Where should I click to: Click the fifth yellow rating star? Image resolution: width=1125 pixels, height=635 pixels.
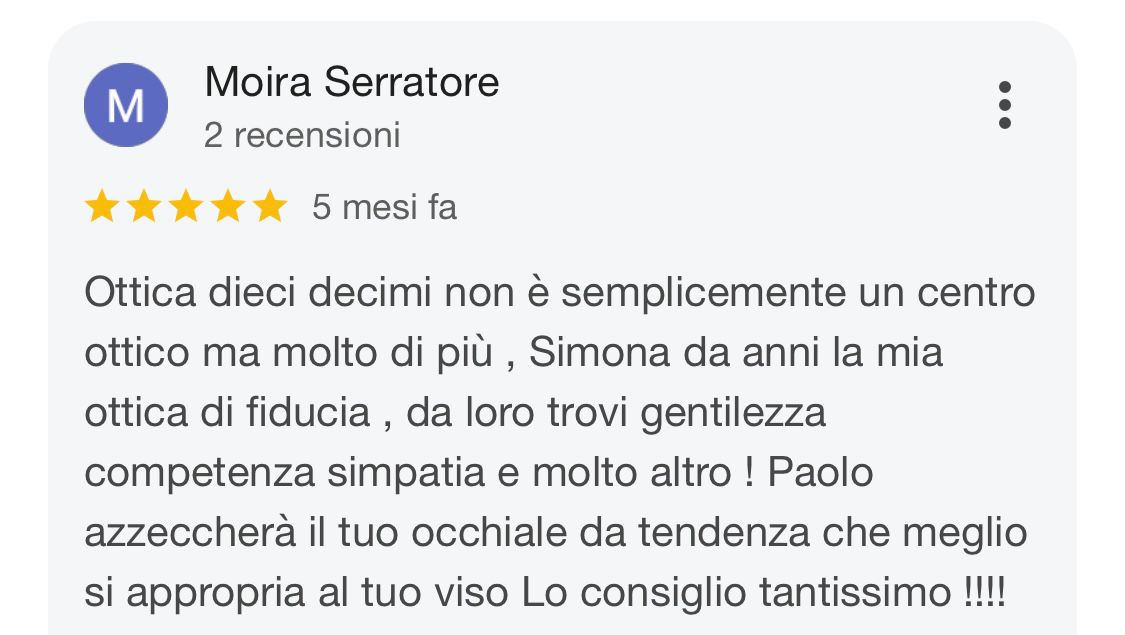click(269, 207)
